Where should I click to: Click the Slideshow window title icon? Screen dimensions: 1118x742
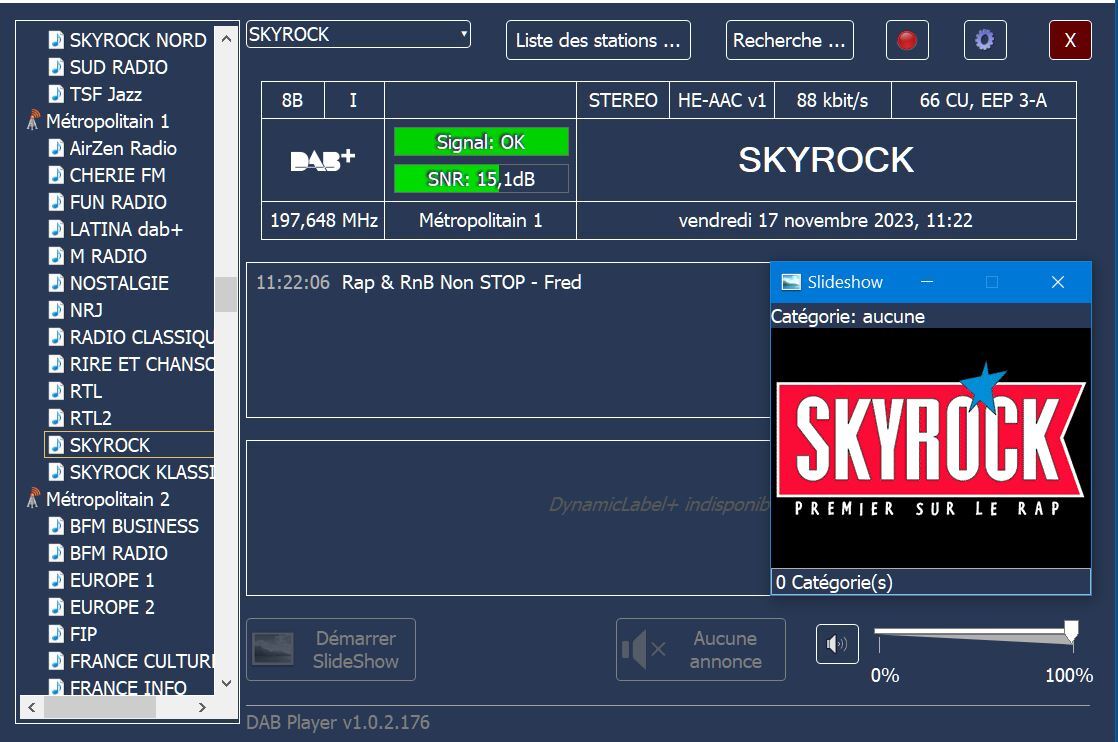[791, 282]
